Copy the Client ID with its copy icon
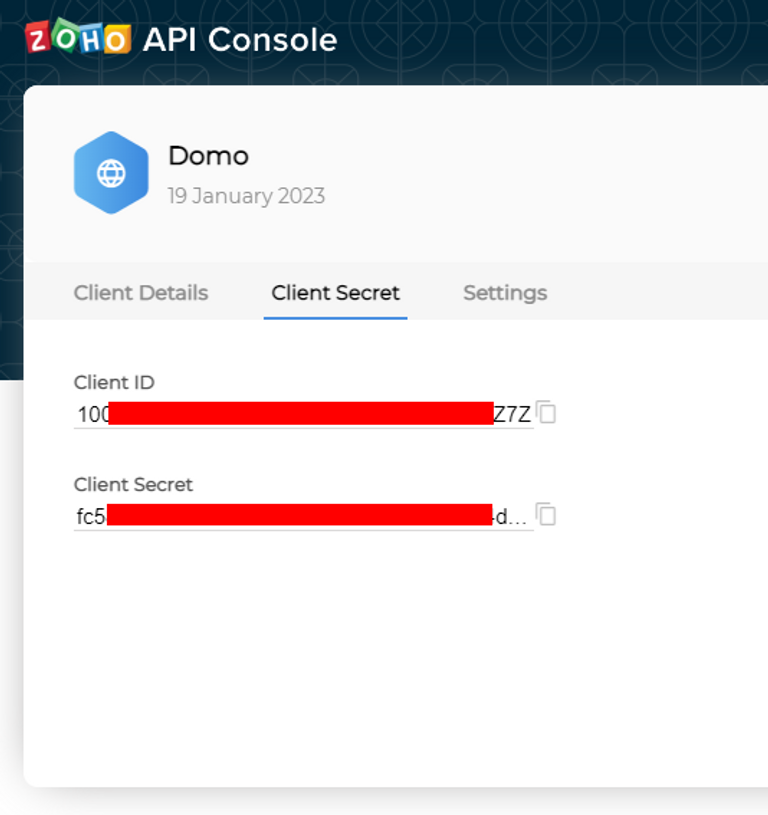 (x=546, y=413)
